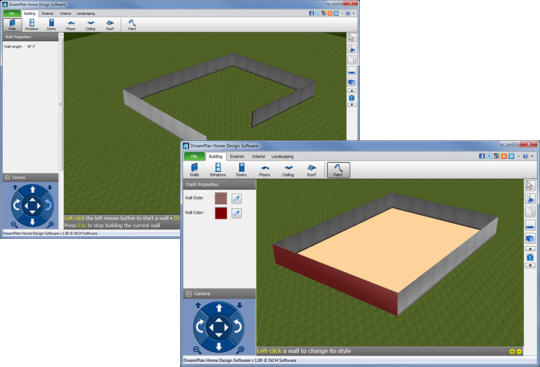The image size is (540, 367).
Task: Collapse the Camera panel in front window
Action: [x=188, y=294]
